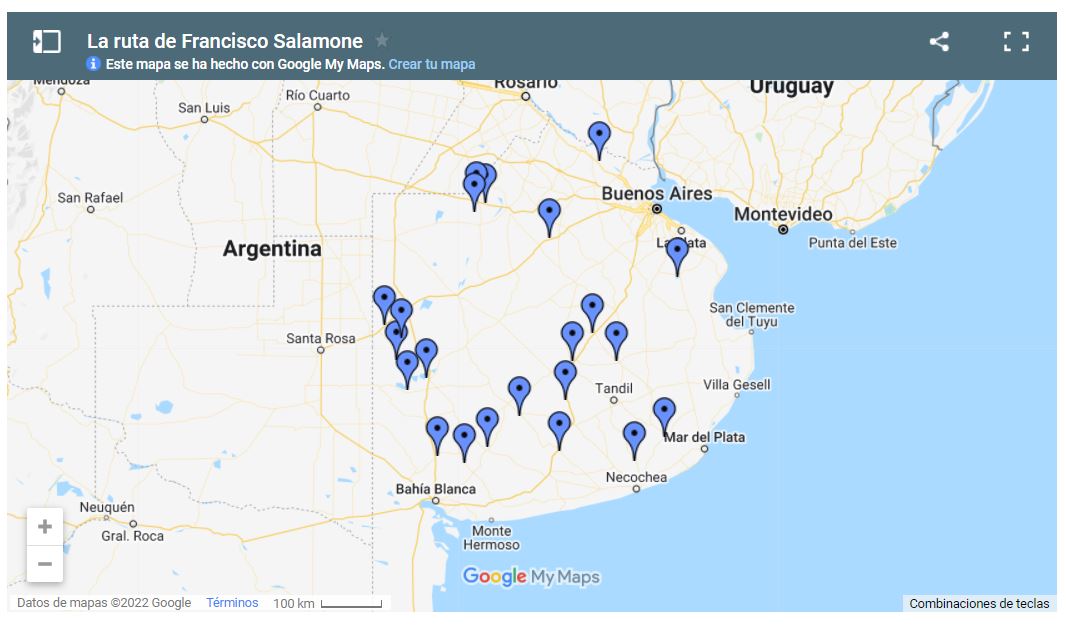
Task: Click the pin directly north of Necochea
Action: (x=634, y=437)
